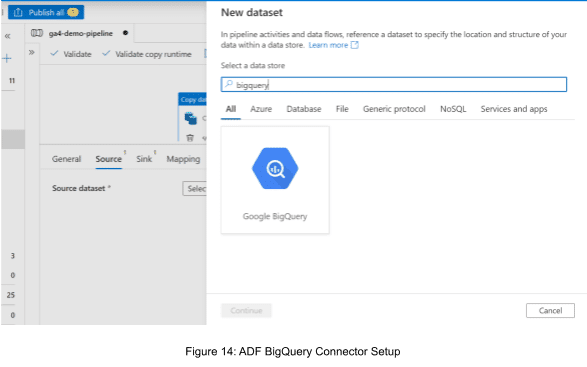This screenshot has height=367, width=587.
Task: Click the Publish all button
Action: pos(46,12)
